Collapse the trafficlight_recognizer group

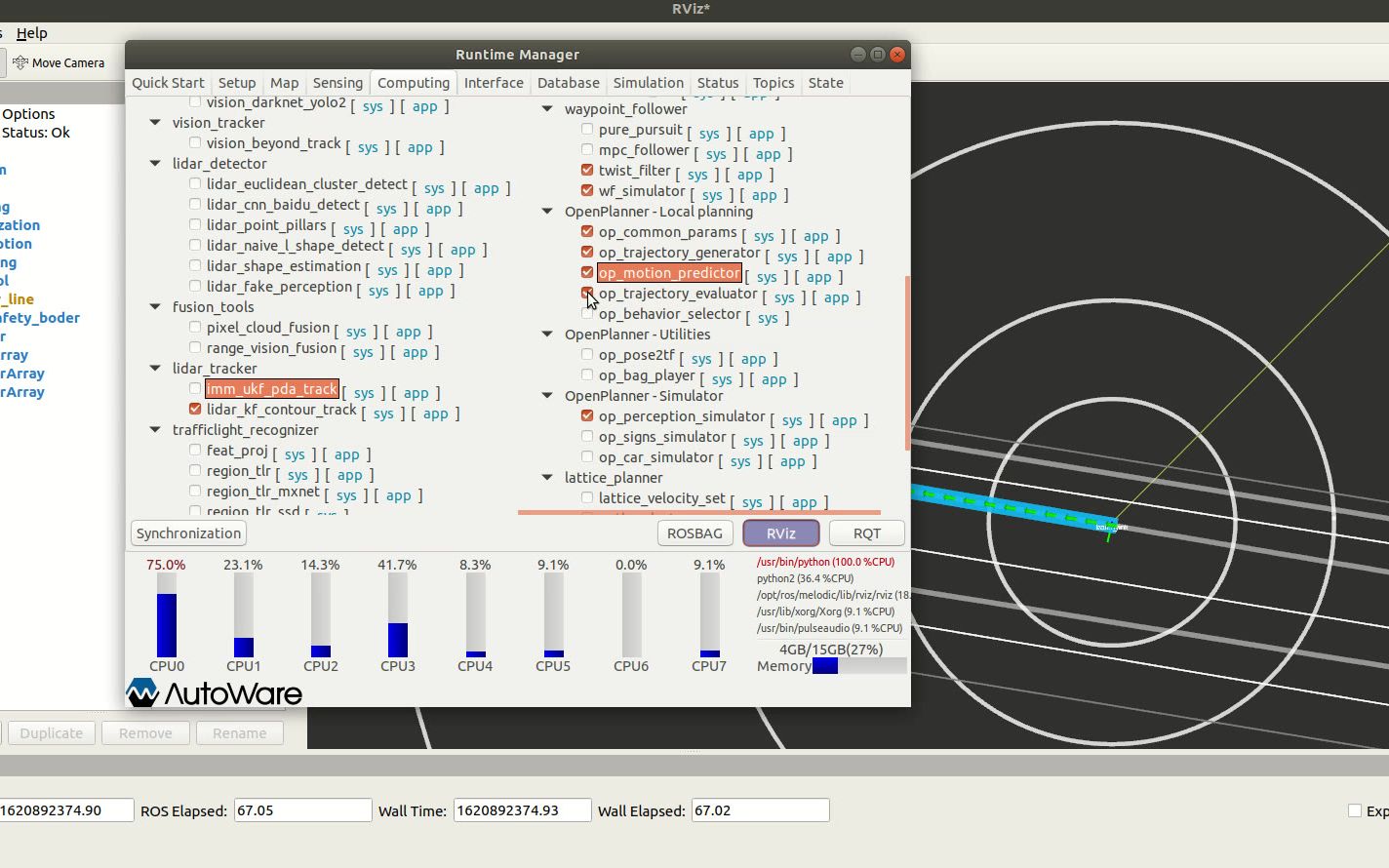(155, 429)
